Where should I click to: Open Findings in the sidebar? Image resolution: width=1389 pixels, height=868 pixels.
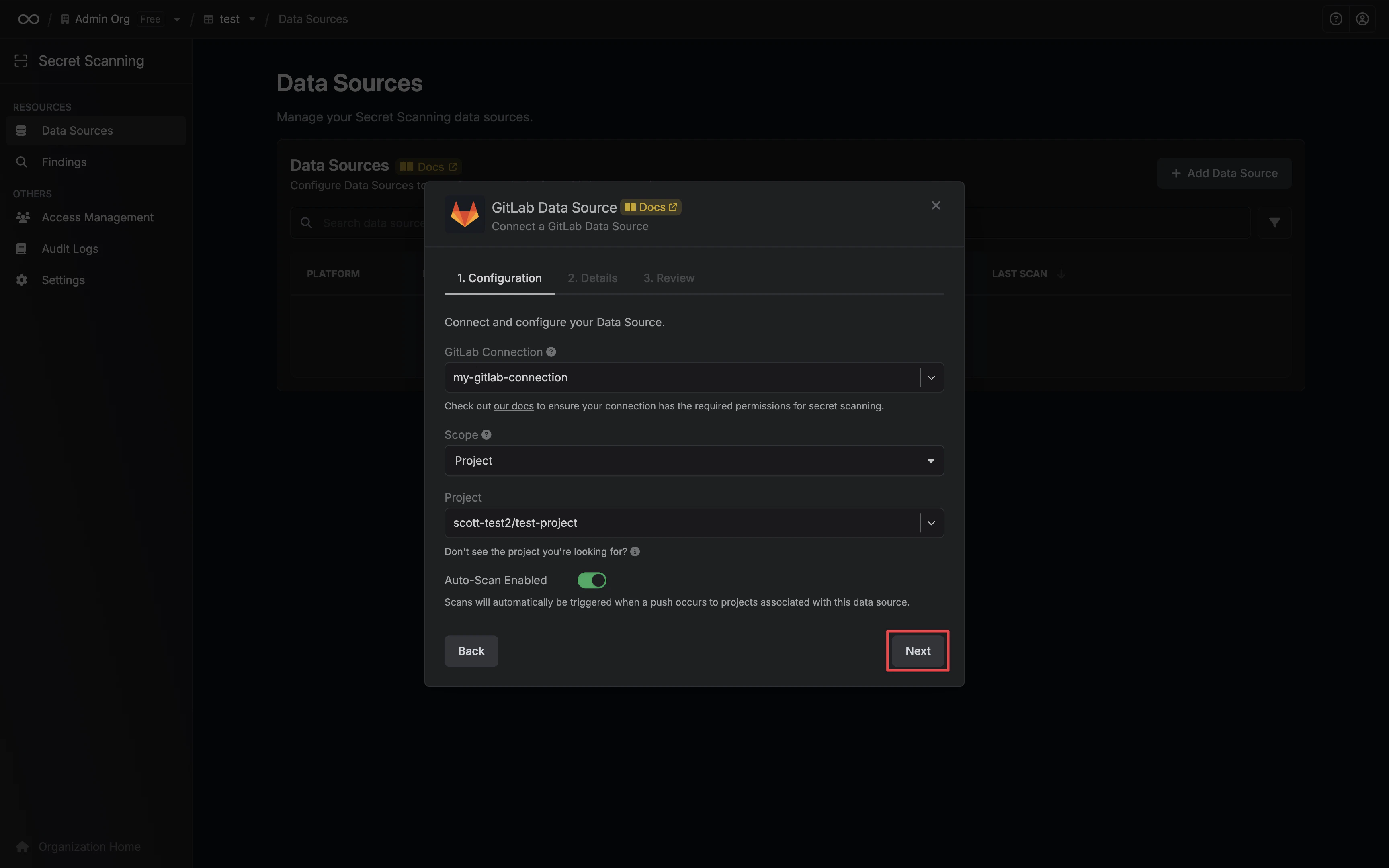tap(96, 162)
